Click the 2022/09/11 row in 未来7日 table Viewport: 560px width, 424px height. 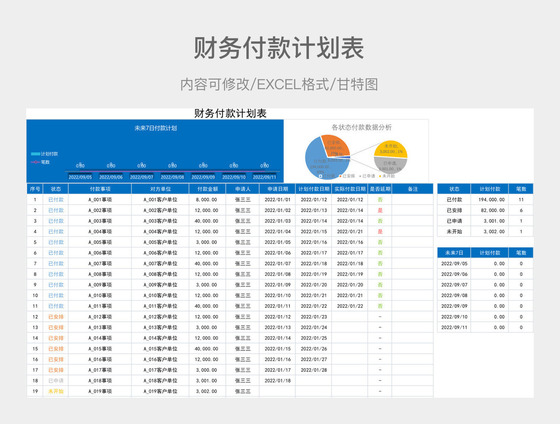point(485,327)
